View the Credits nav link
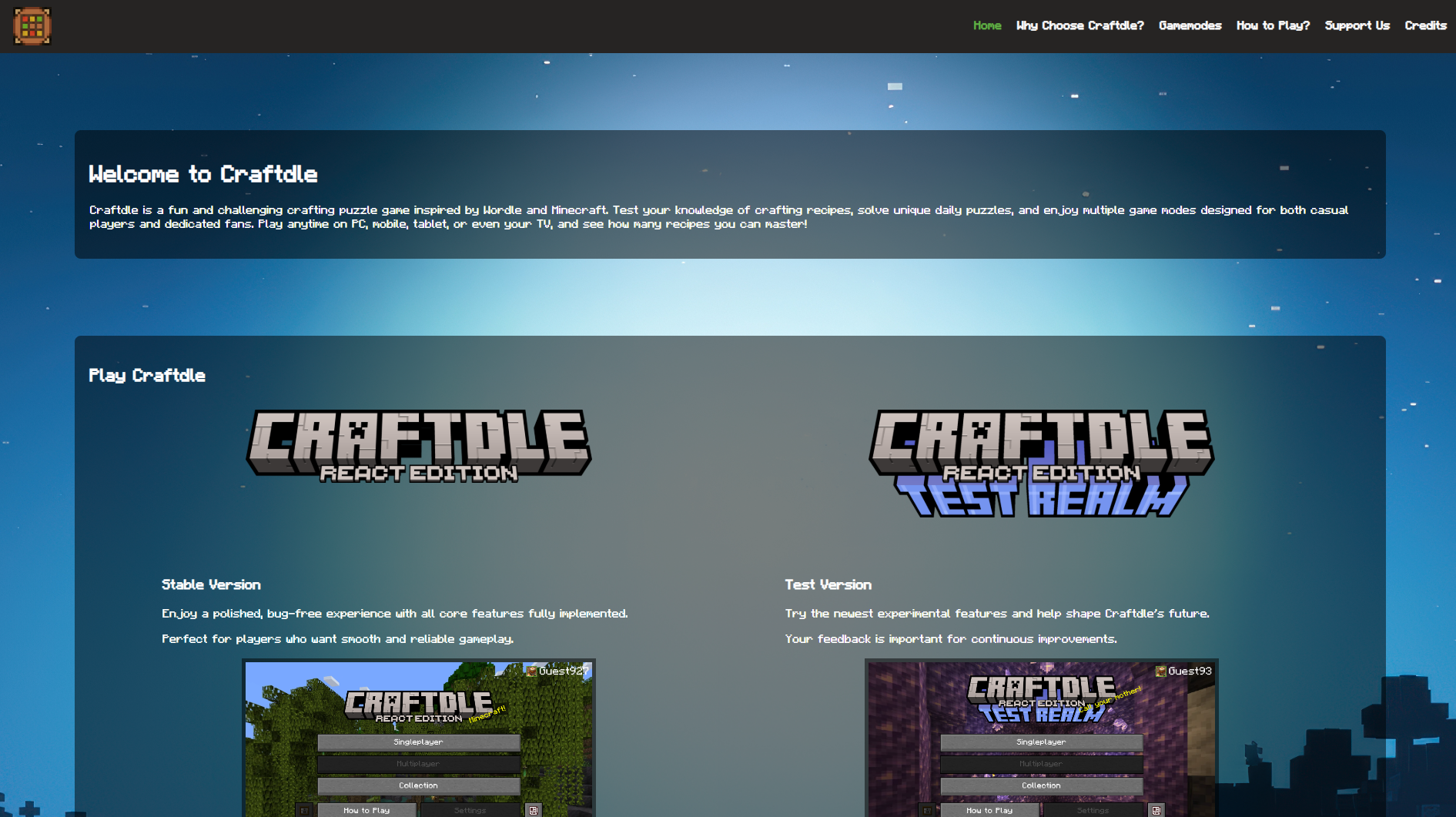The width and height of the screenshot is (1456, 817). (x=1425, y=25)
